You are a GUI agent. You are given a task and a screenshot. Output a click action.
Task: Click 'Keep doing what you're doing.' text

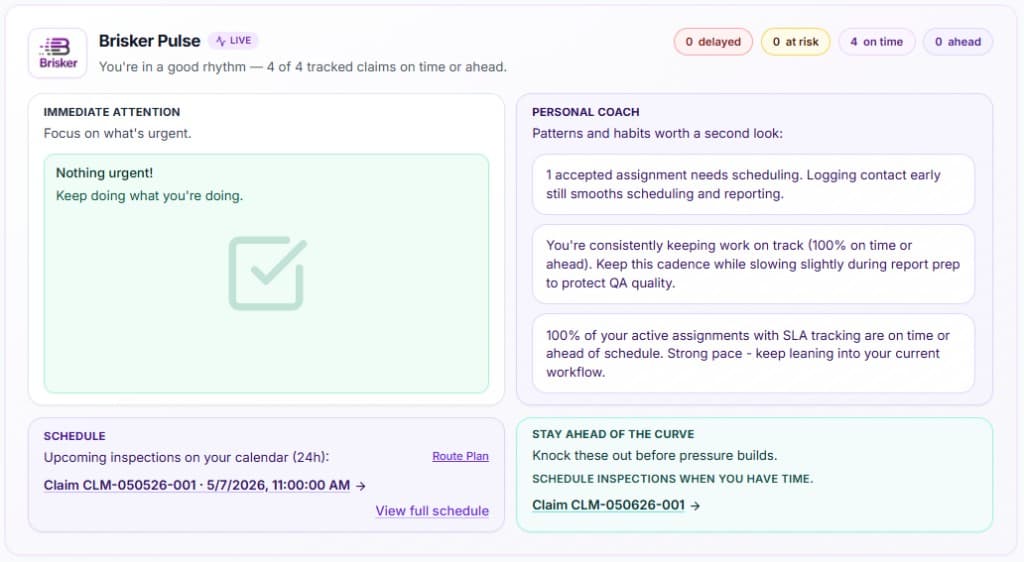150,196
